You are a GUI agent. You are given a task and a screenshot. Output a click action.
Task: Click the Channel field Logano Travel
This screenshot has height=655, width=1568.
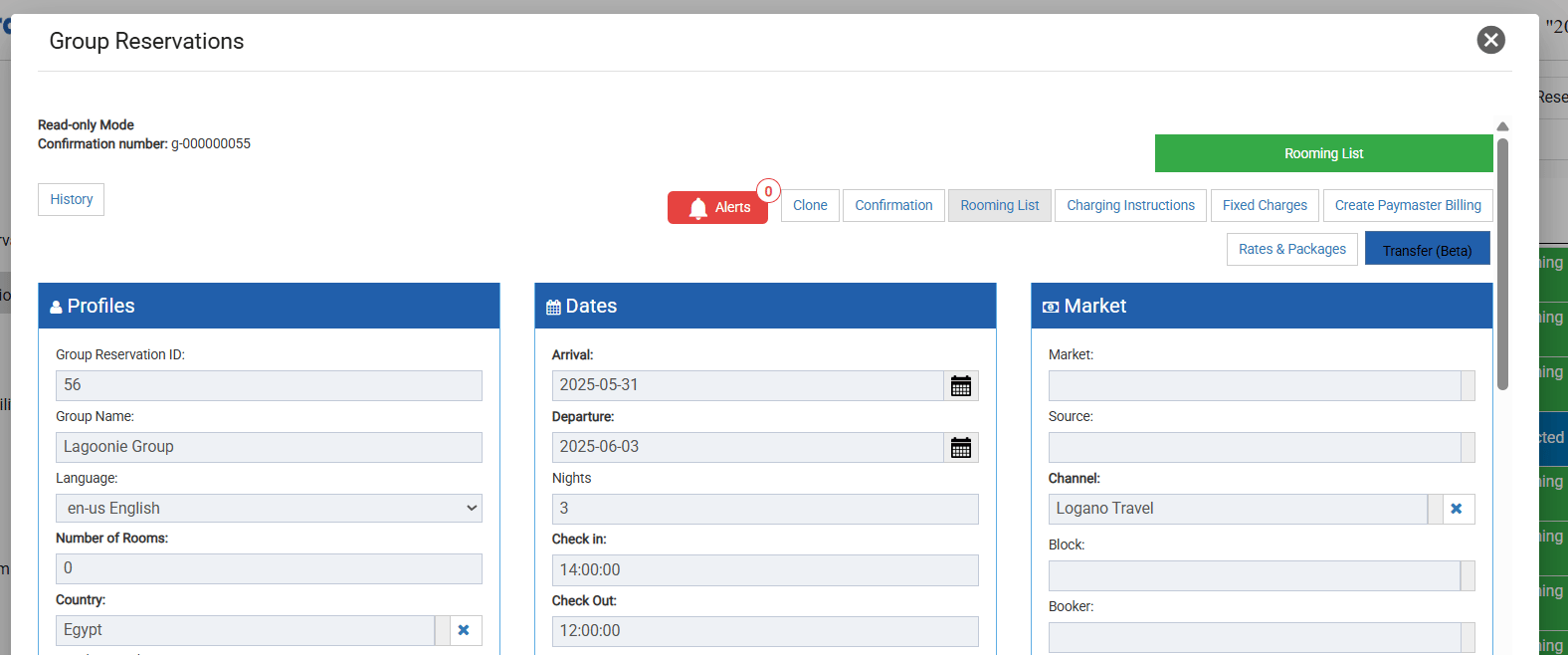point(1238,509)
